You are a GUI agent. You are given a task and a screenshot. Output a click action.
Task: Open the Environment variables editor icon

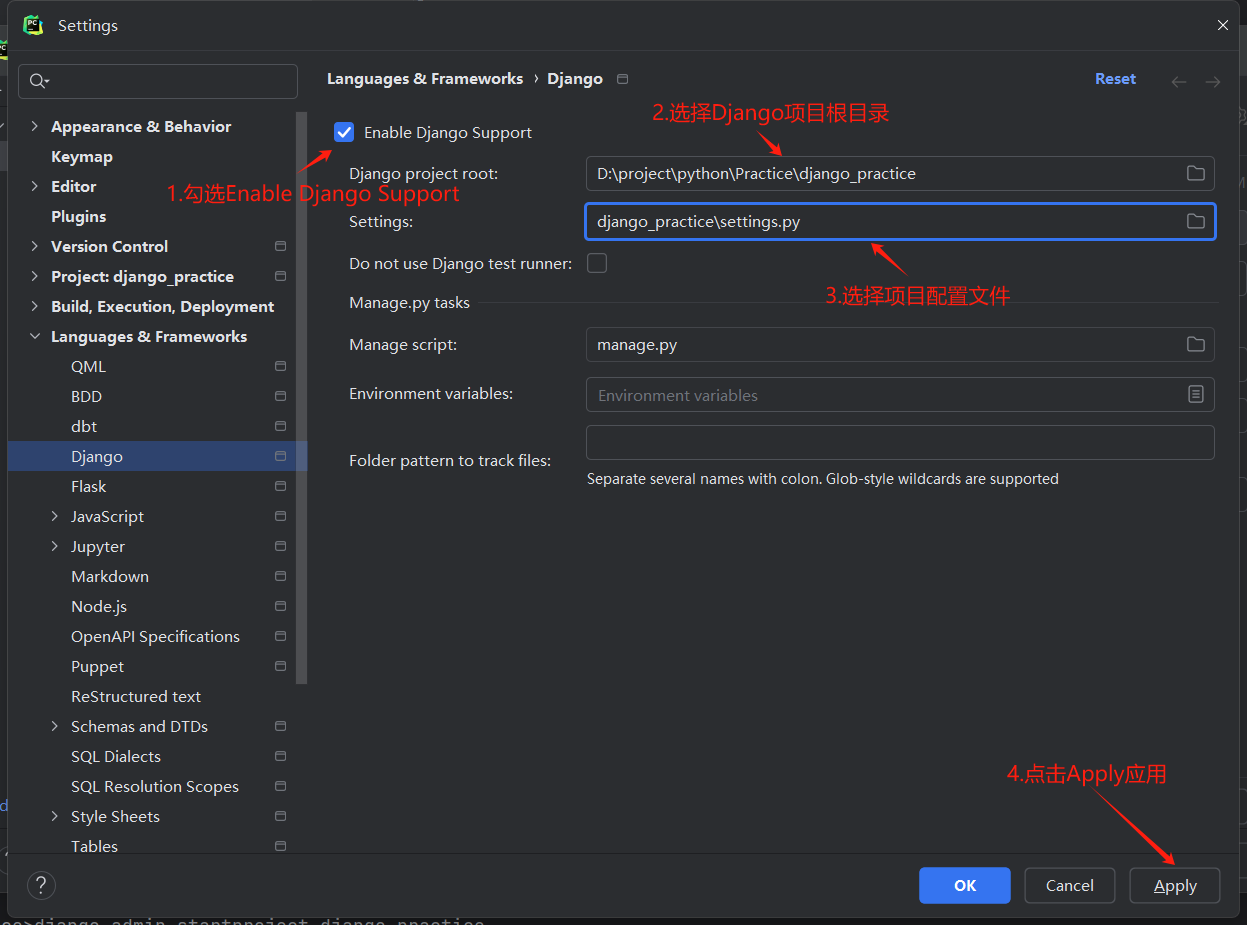pos(1195,394)
